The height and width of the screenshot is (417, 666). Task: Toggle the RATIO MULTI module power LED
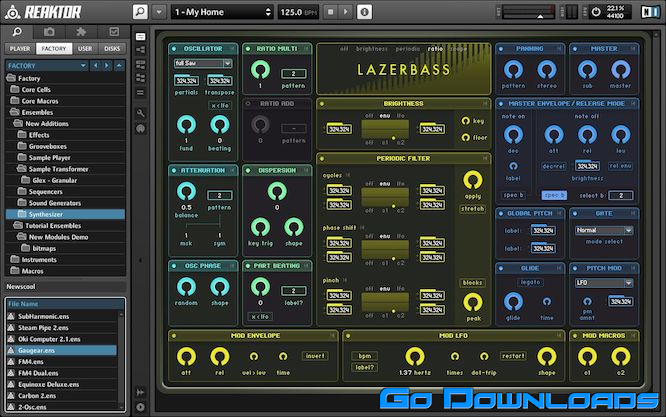(248, 49)
